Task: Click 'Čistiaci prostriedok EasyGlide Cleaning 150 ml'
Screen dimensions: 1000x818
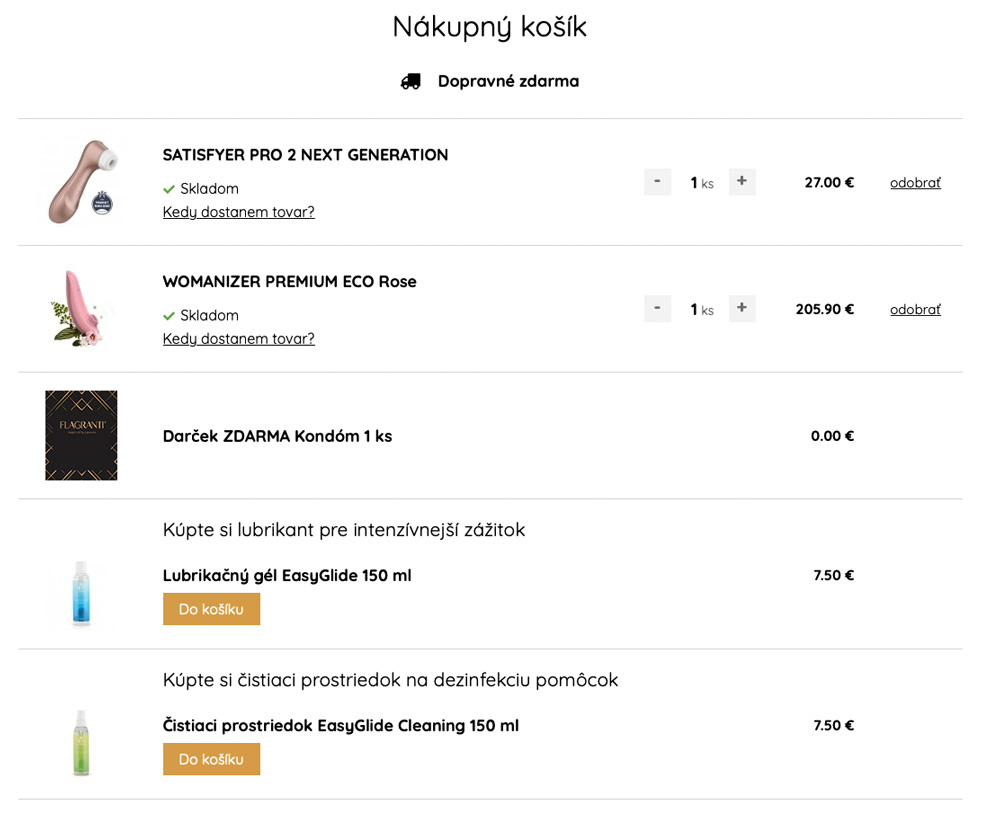Action: 341,726
